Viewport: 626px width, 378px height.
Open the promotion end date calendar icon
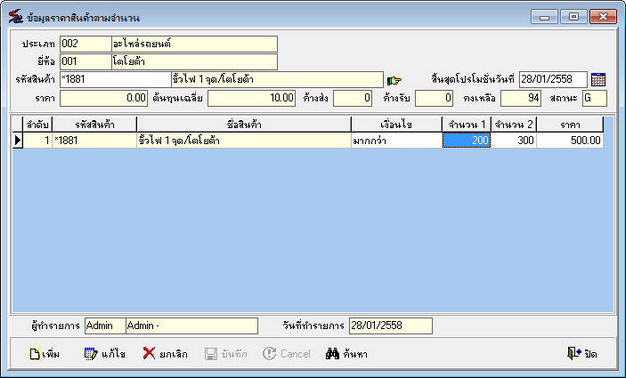[598, 79]
